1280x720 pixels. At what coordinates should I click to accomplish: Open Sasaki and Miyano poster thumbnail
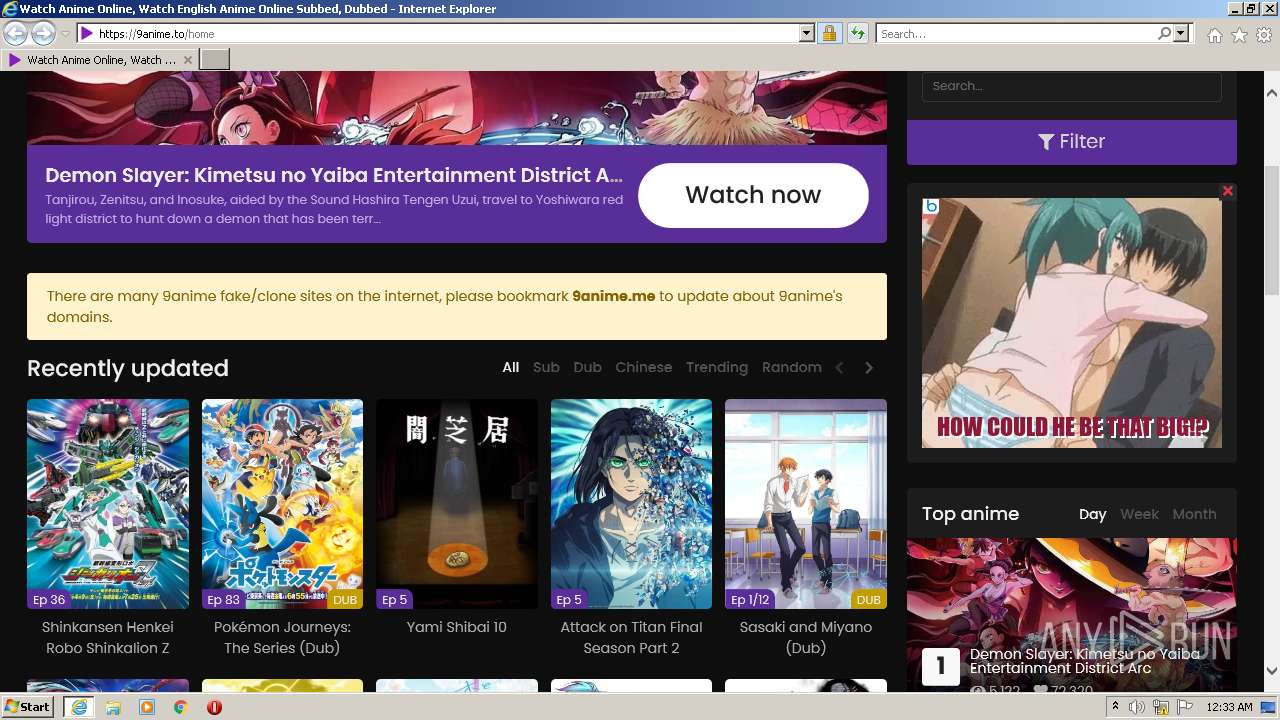click(x=806, y=504)
